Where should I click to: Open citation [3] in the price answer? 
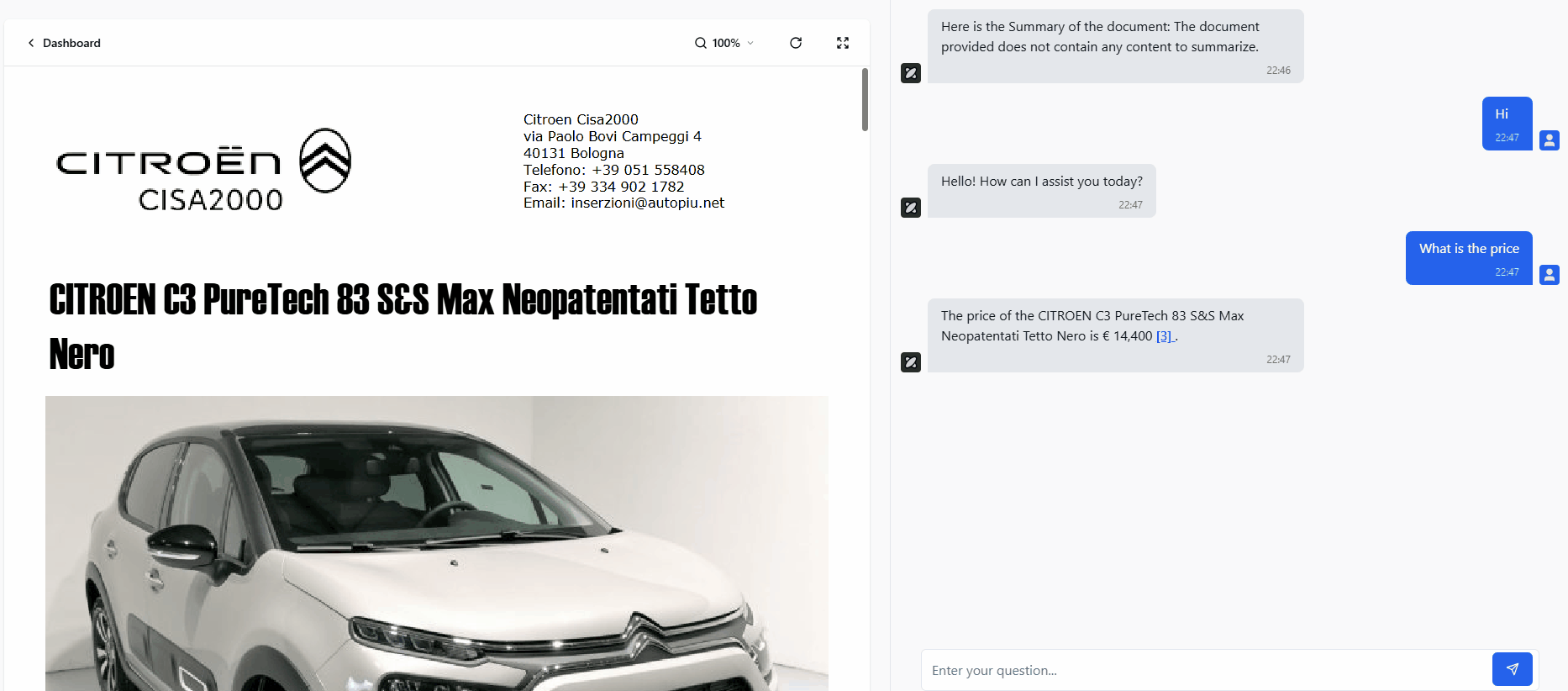point(1164,336)
